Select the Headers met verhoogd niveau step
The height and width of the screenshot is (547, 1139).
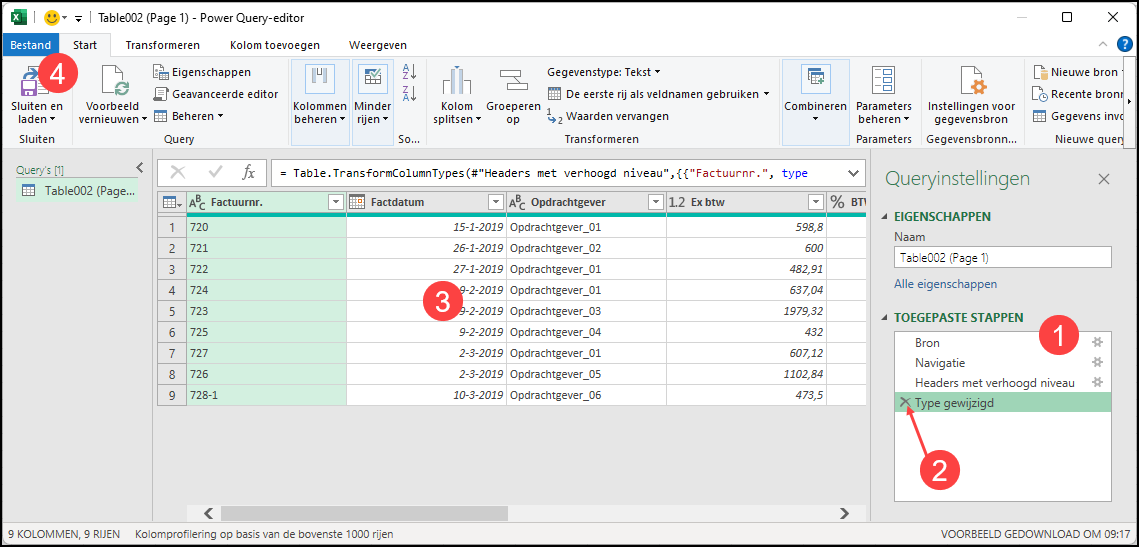pyautogui.click(x=994, y=382)
